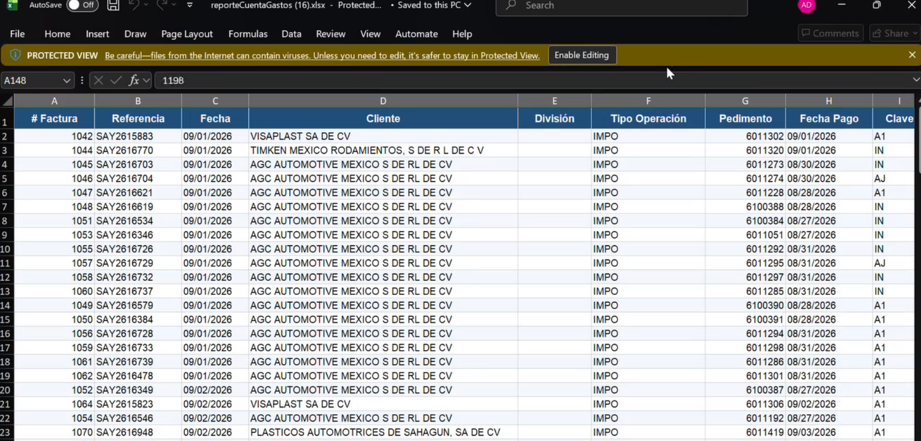This screenshot has height=441, width=921.
Task: Select factura cell 1064
Action: (x=54, y=404)
